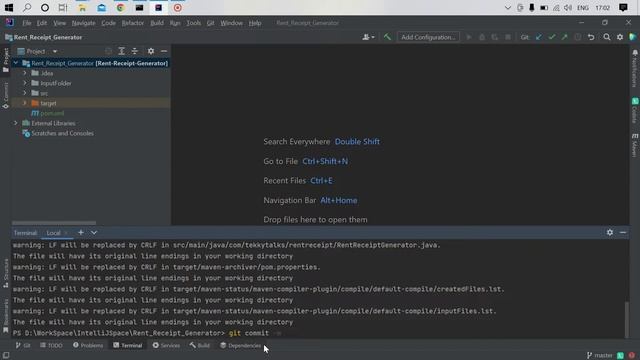Open IDE Settings gear in main toolbar

click(x=620, y=37)
